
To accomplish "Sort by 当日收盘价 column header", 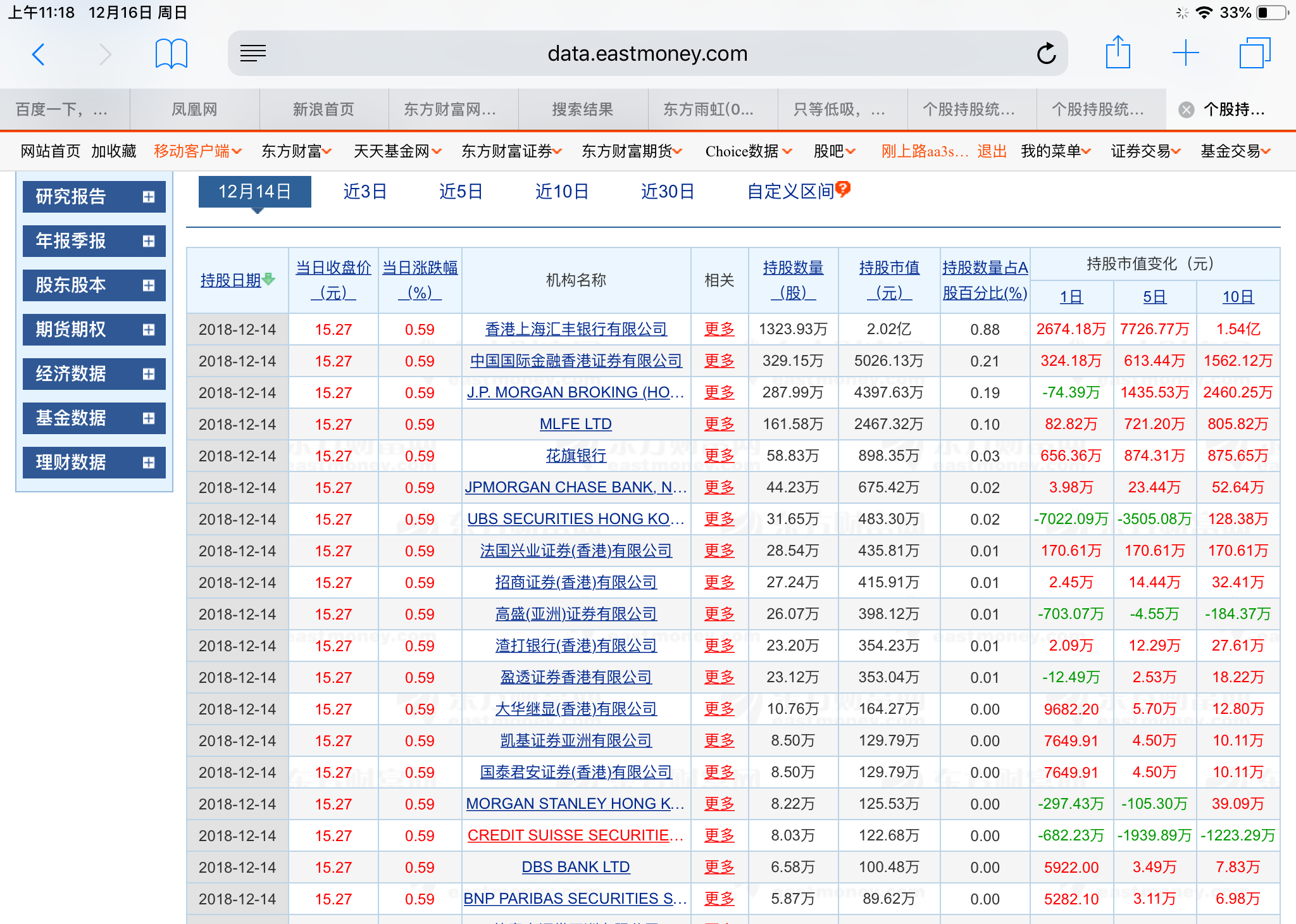I will pyautogui.click(x=333, y=280).
